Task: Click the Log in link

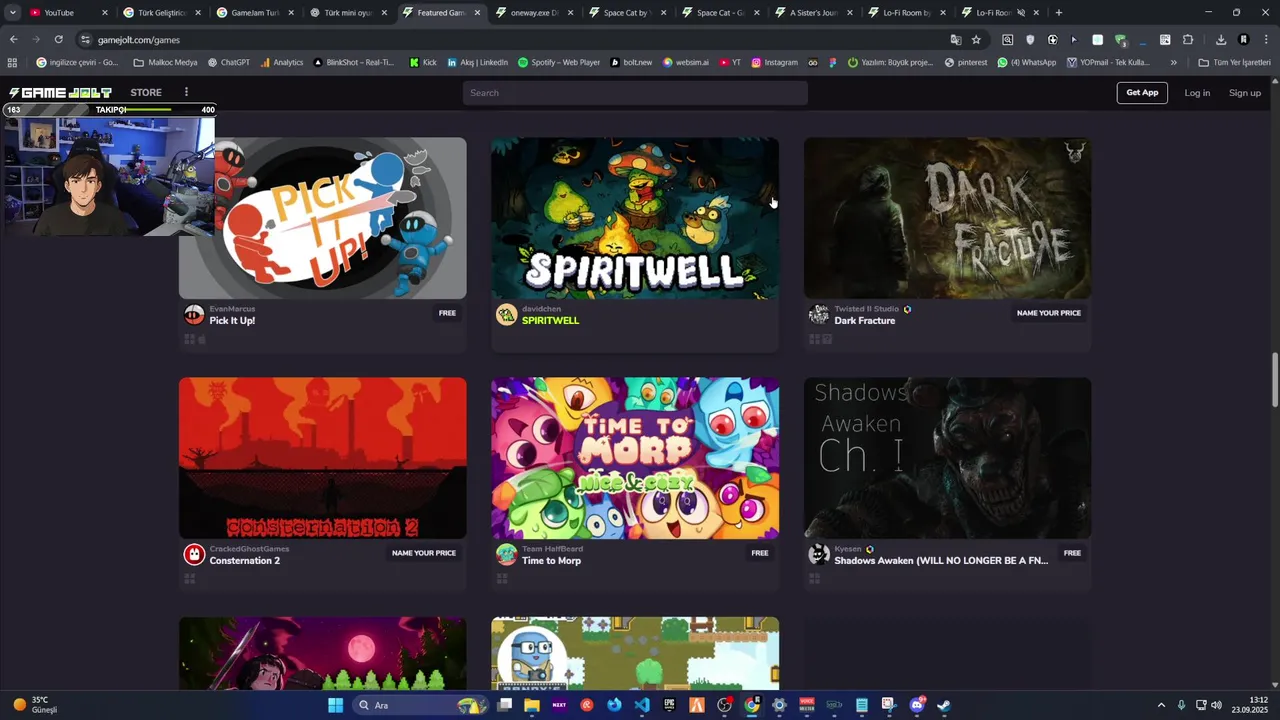Action: [1197, 93]
